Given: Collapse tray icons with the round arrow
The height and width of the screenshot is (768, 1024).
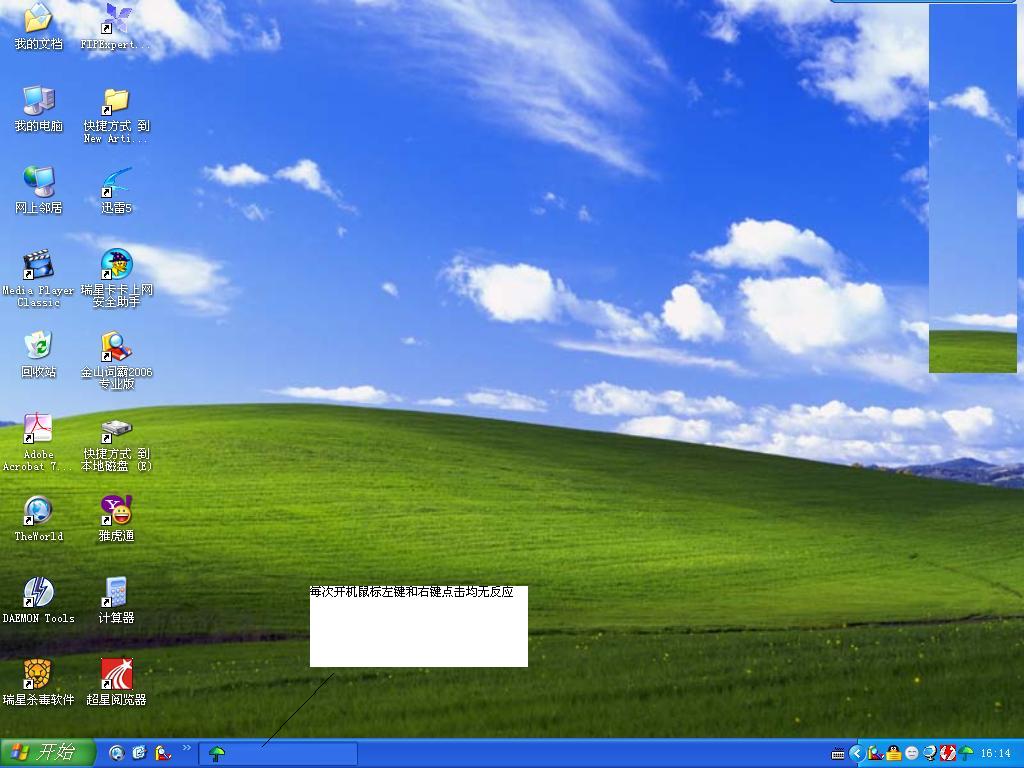Looking at the screenshot, I should (856, 754).
